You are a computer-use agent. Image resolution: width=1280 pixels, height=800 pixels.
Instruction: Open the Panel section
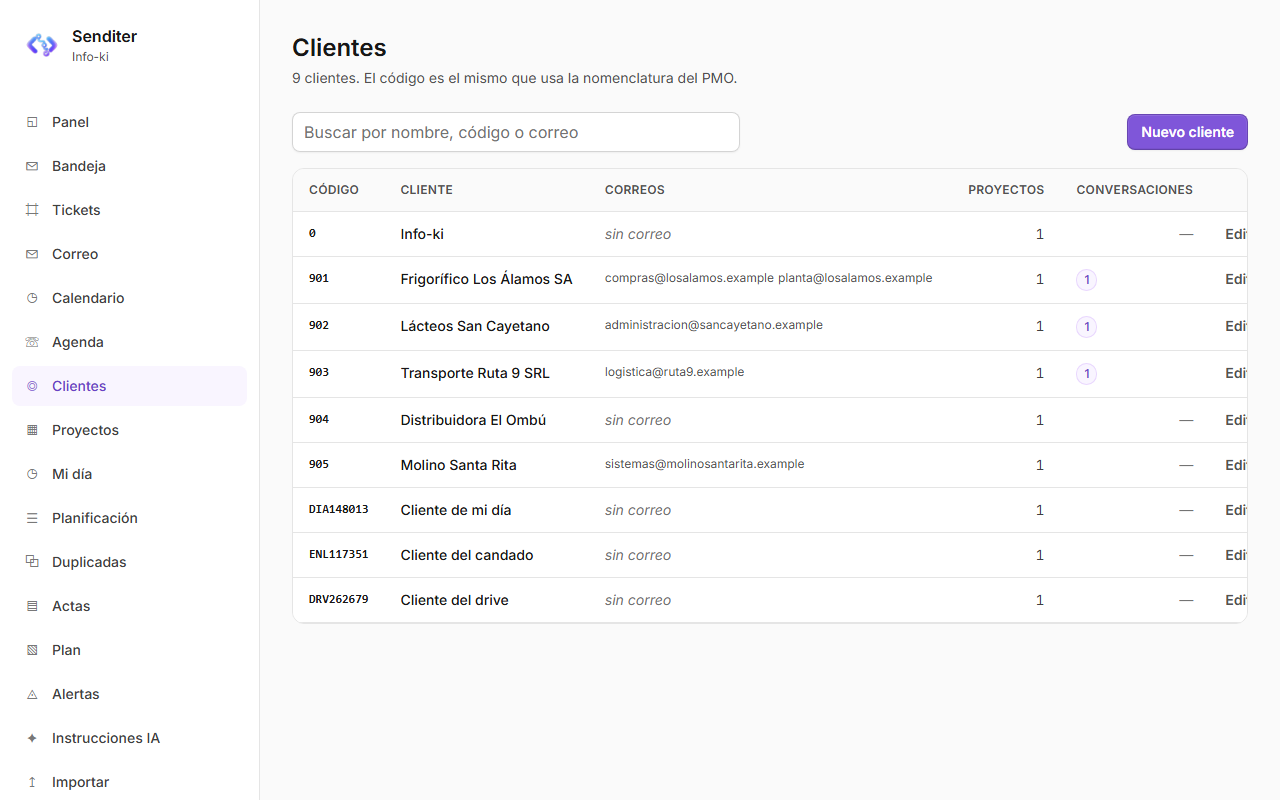click(x=129, y=122)
